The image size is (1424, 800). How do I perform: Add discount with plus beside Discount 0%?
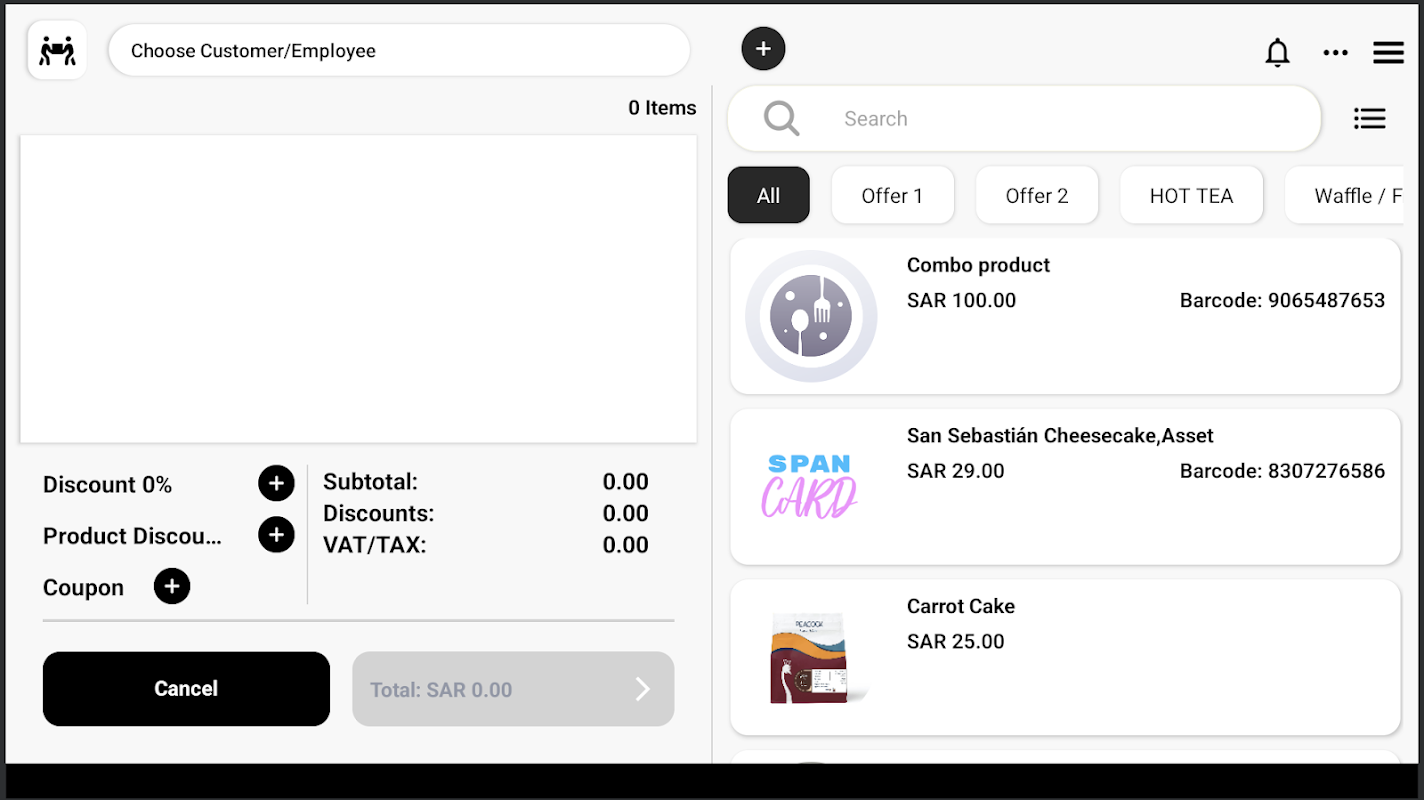pos(276,484)
